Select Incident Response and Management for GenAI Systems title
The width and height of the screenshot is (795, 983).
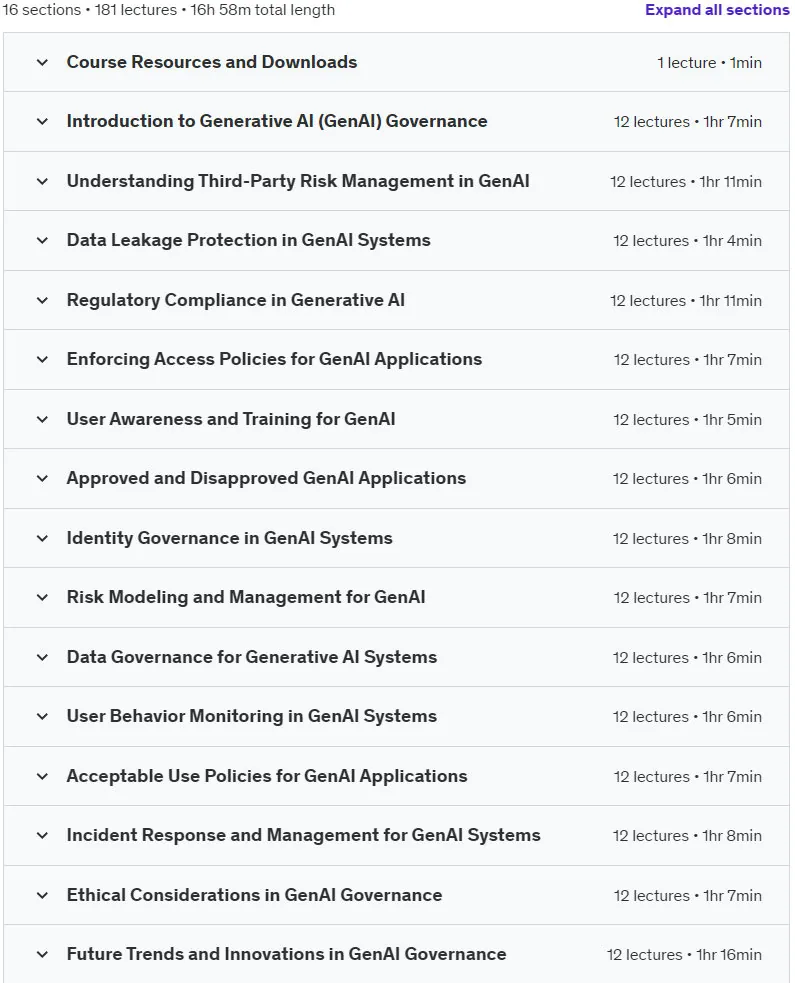tap(303, 836)
